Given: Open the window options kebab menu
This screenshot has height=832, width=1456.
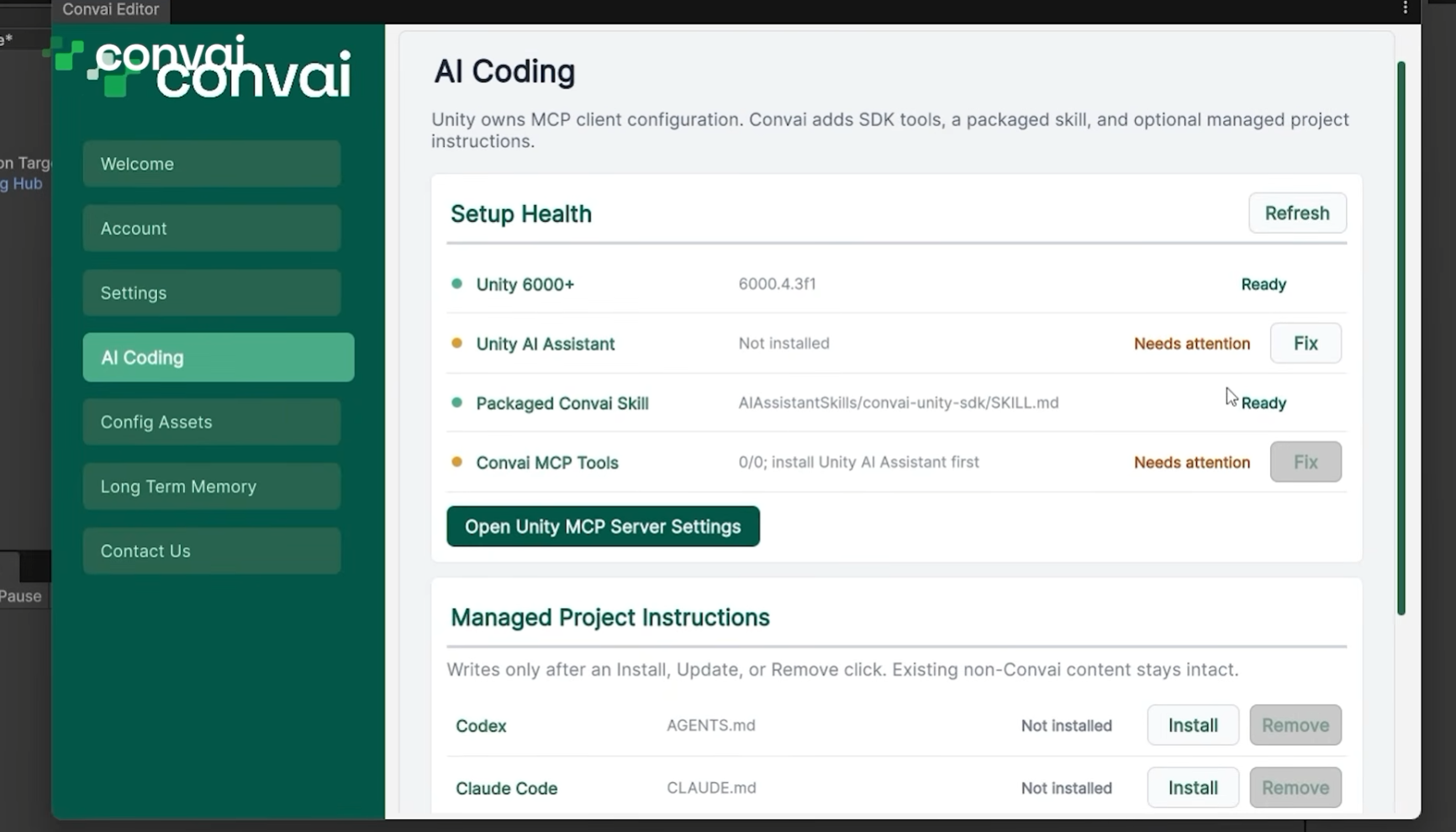Looking at the screenshot, I should (1405, 8).
